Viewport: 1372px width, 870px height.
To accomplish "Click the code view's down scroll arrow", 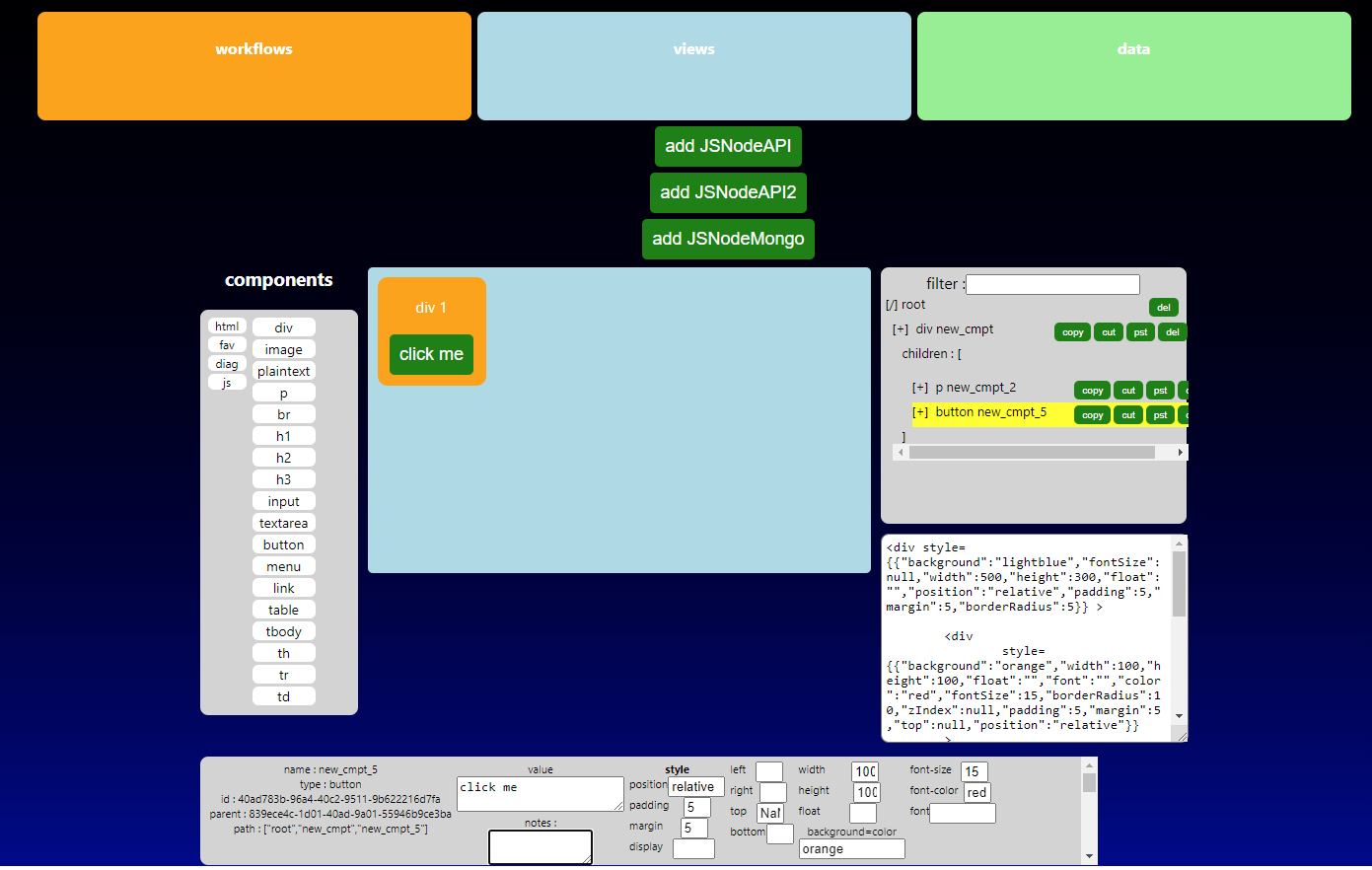I will click(1179, 716).
